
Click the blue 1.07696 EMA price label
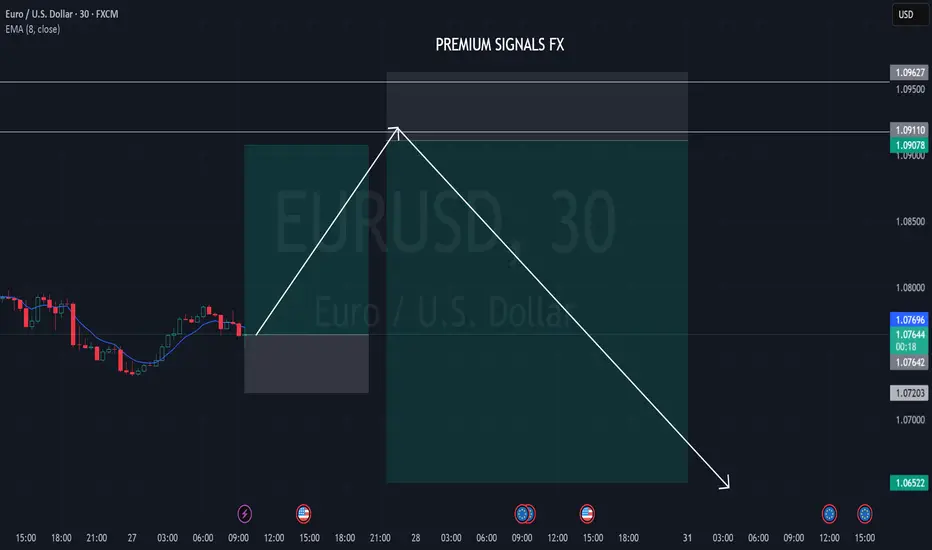tap(909, 319)
